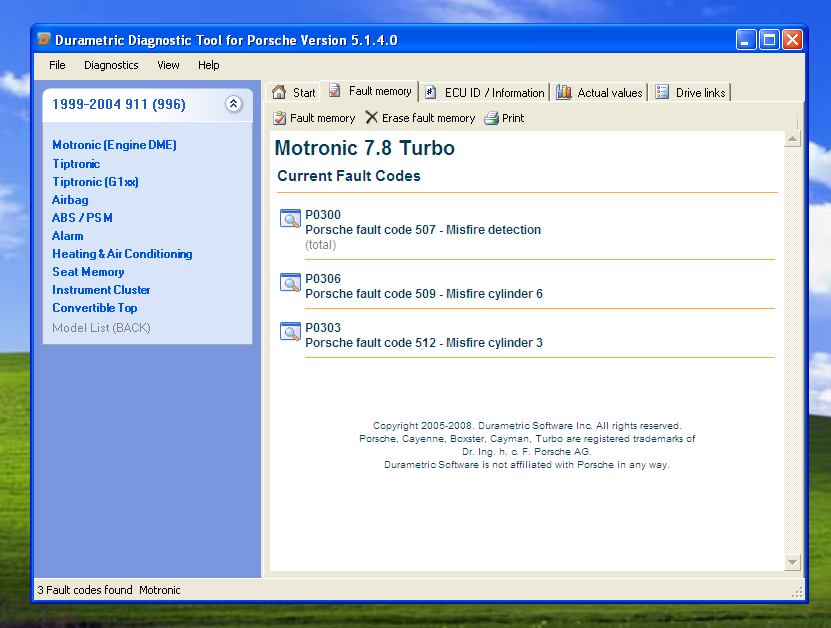Image resolution: width=831 pixels, height=628 pixels.
Task: Open the Help menu
Action: (209, 65)
